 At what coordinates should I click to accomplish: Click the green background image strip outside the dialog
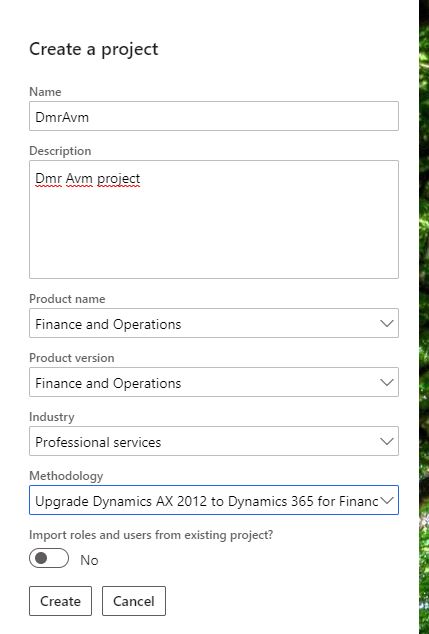click(x=424, y=317)
